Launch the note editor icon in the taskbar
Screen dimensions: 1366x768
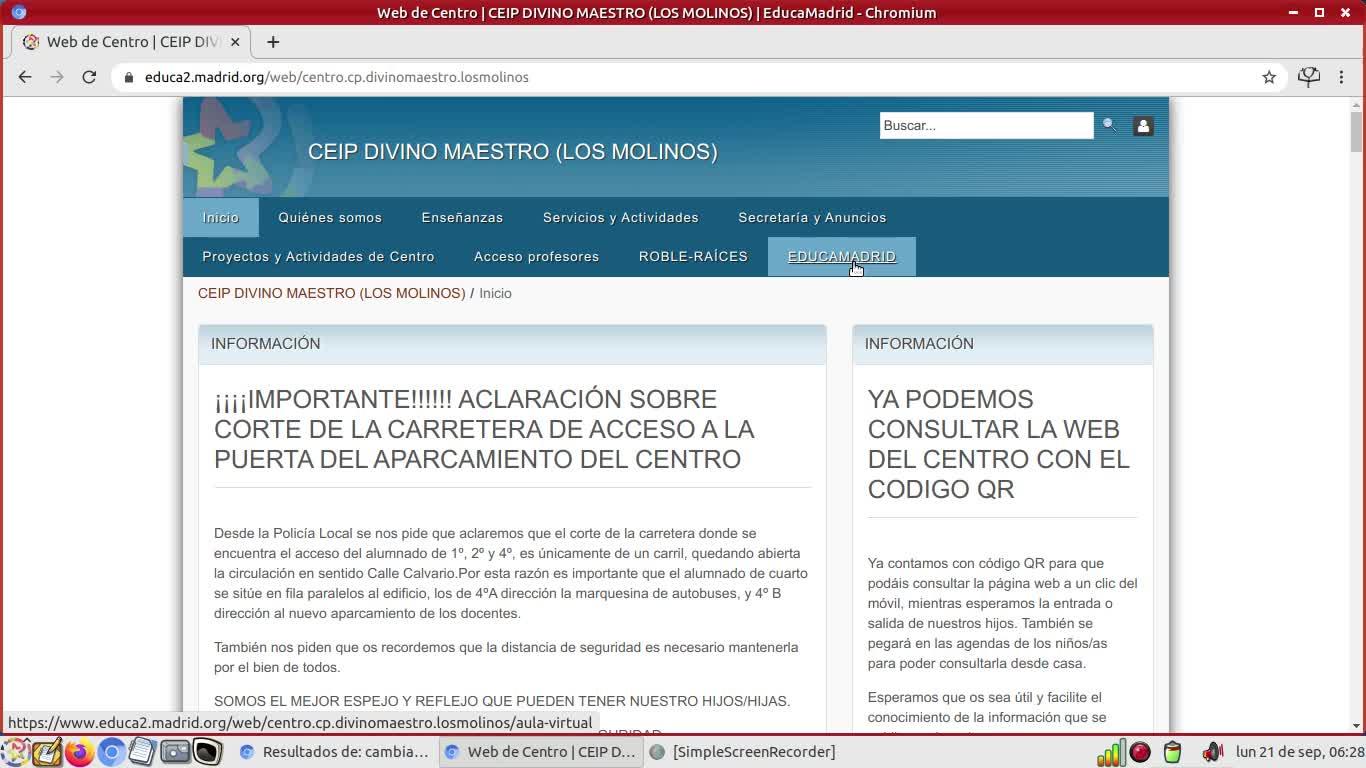[x=47, y=752]
